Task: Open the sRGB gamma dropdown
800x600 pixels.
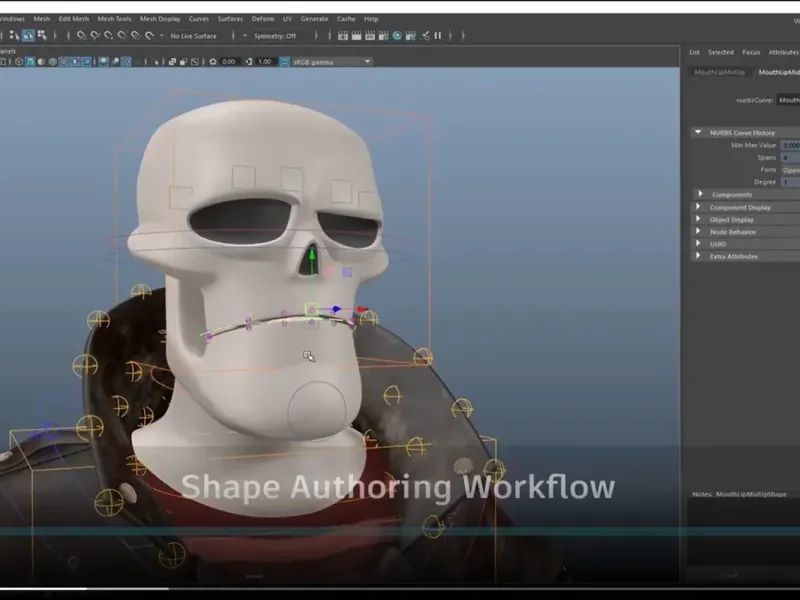Action: pyautogui.click(x=332, y=62)
